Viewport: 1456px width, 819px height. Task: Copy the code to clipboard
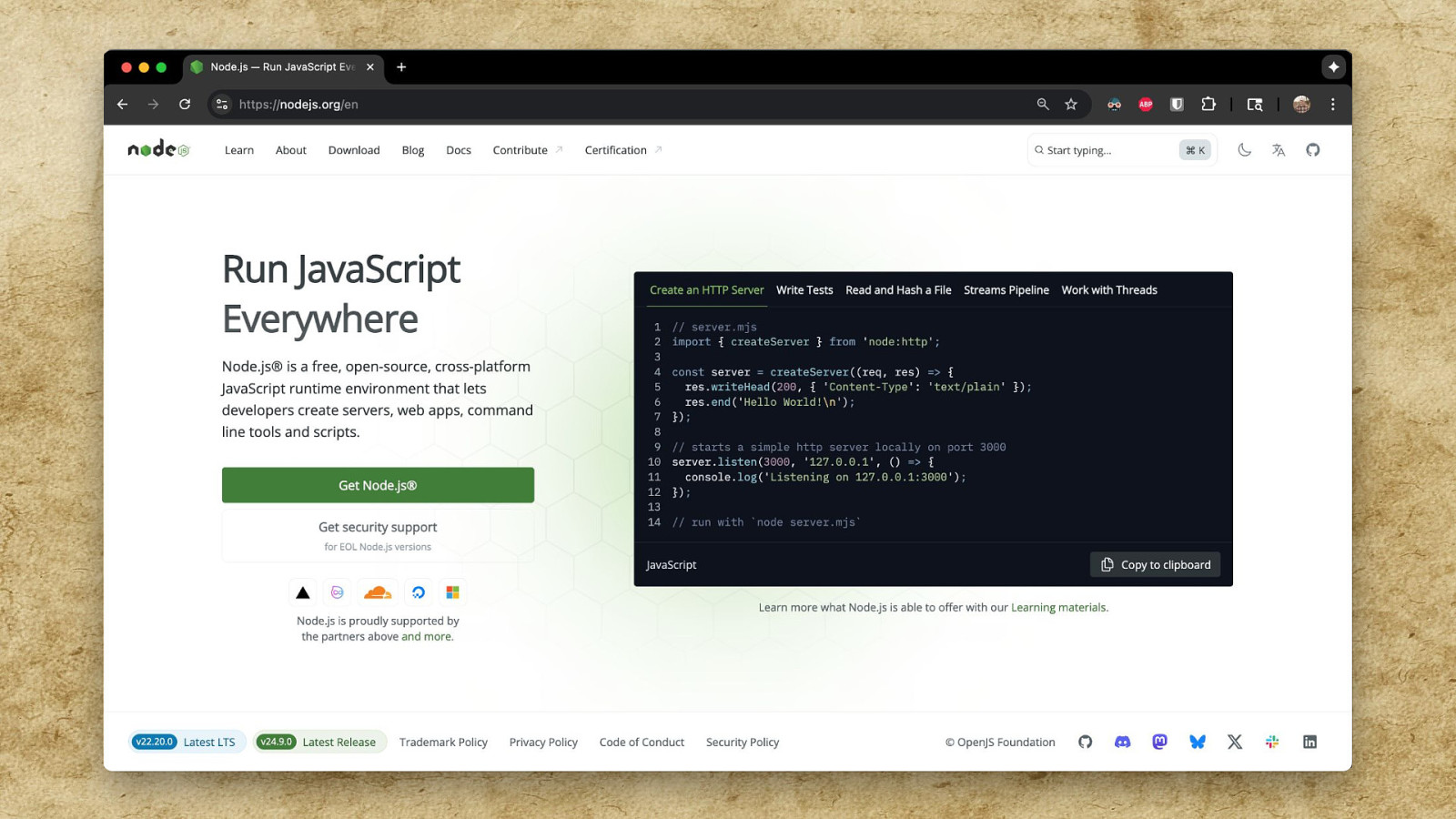pos(1156,565)
